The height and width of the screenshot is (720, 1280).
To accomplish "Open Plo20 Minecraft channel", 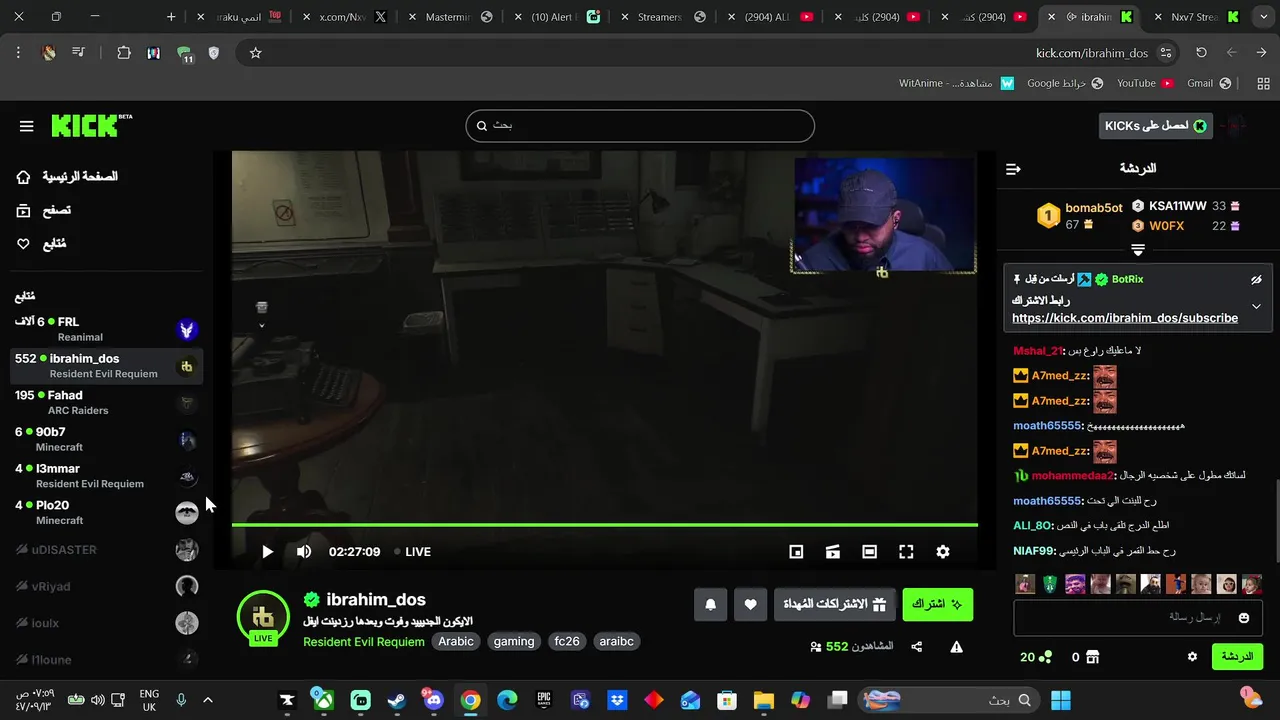I will pos(106,513).
